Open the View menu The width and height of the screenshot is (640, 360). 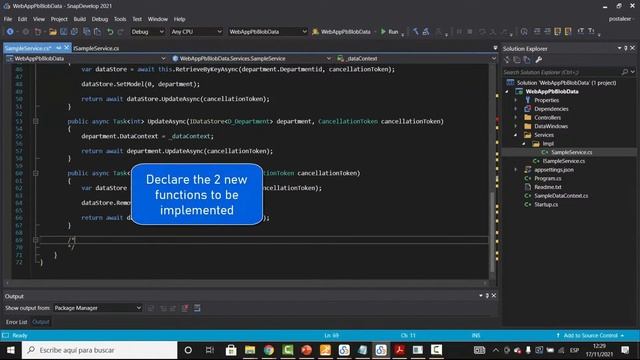39,19
